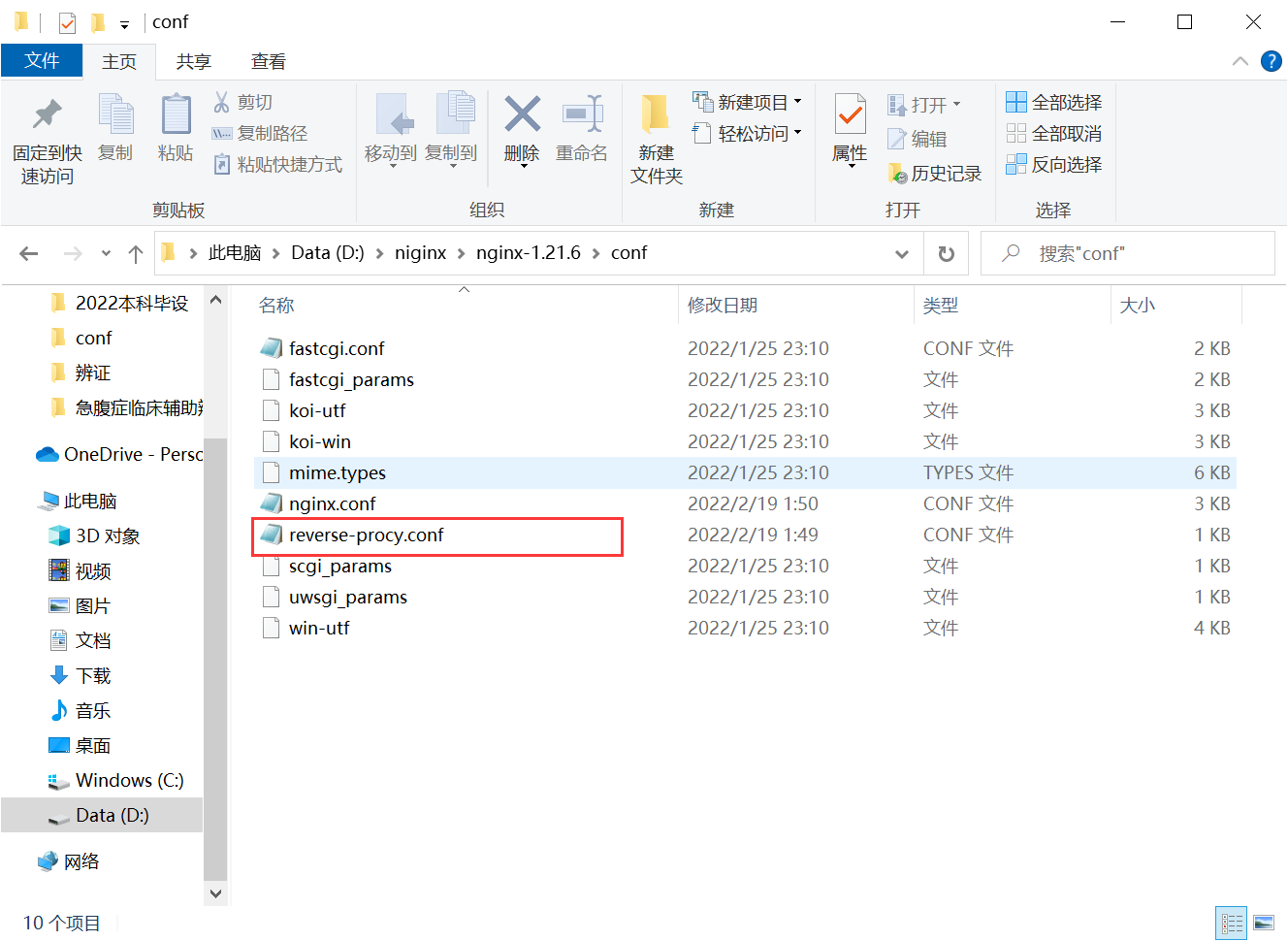Click the 历史记录 (History) icon
The image size is (1288, 941).
[934, 173]
